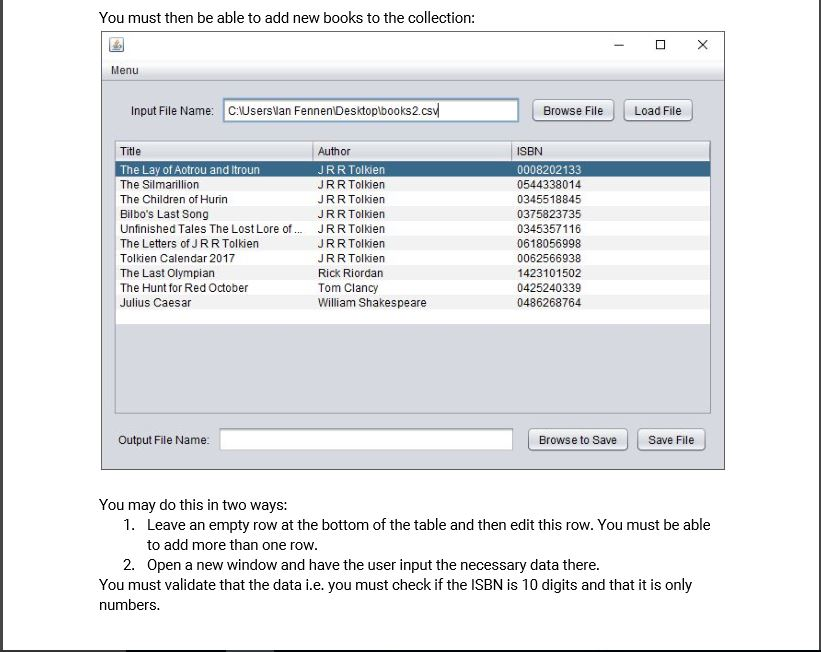This screenshot has height=652, width=821.
Task: Click the Author column header
Action: tap(412, 151)
